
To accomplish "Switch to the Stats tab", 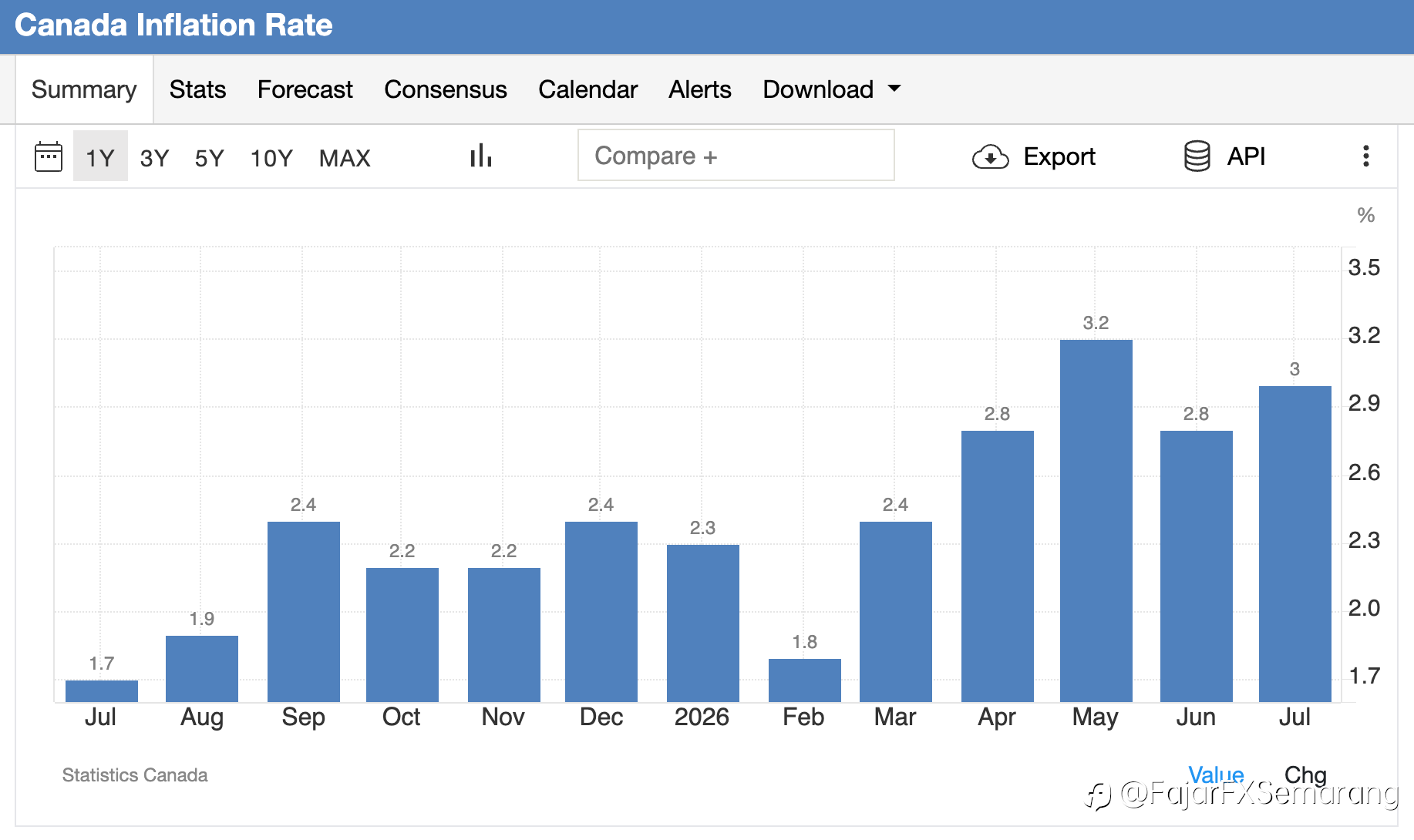I will [x=197, y=89].
